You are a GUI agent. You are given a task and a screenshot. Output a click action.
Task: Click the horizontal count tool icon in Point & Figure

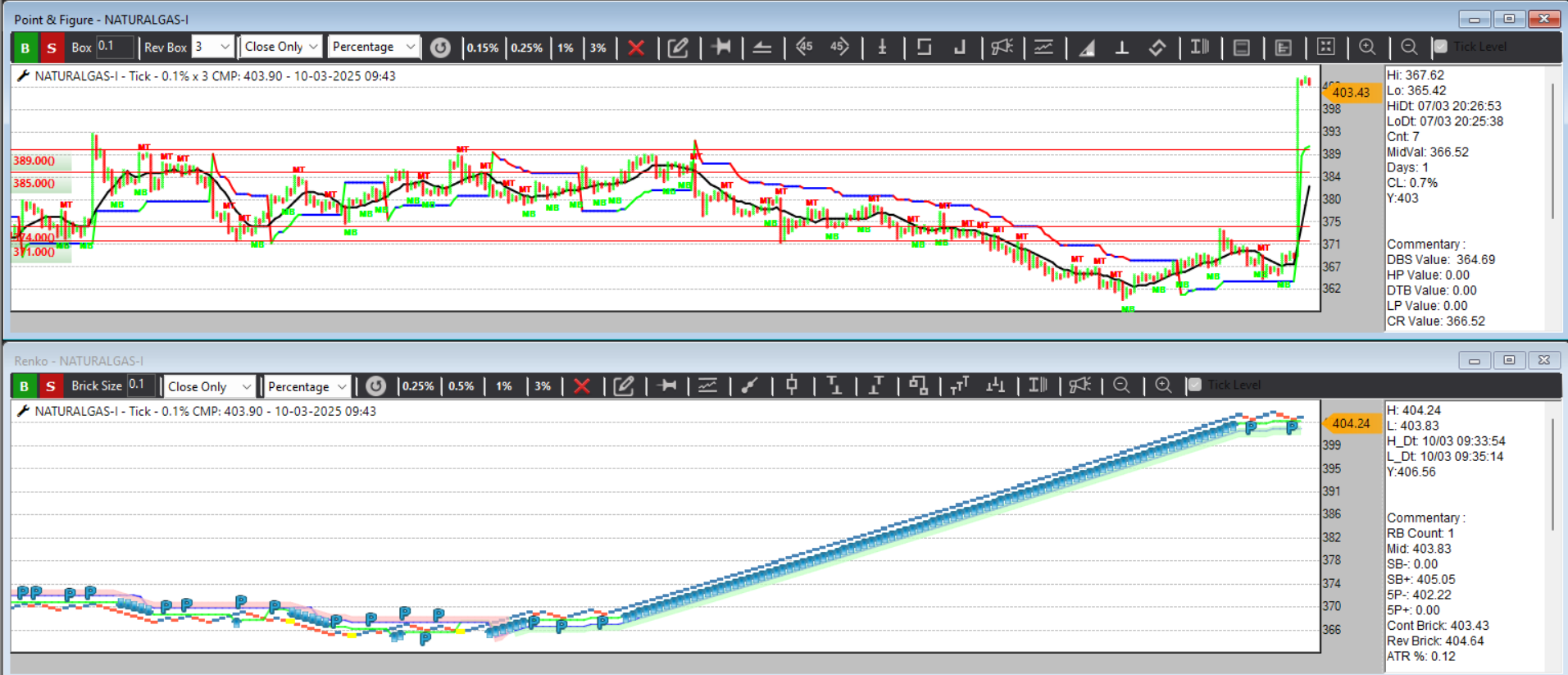point(721,47)
